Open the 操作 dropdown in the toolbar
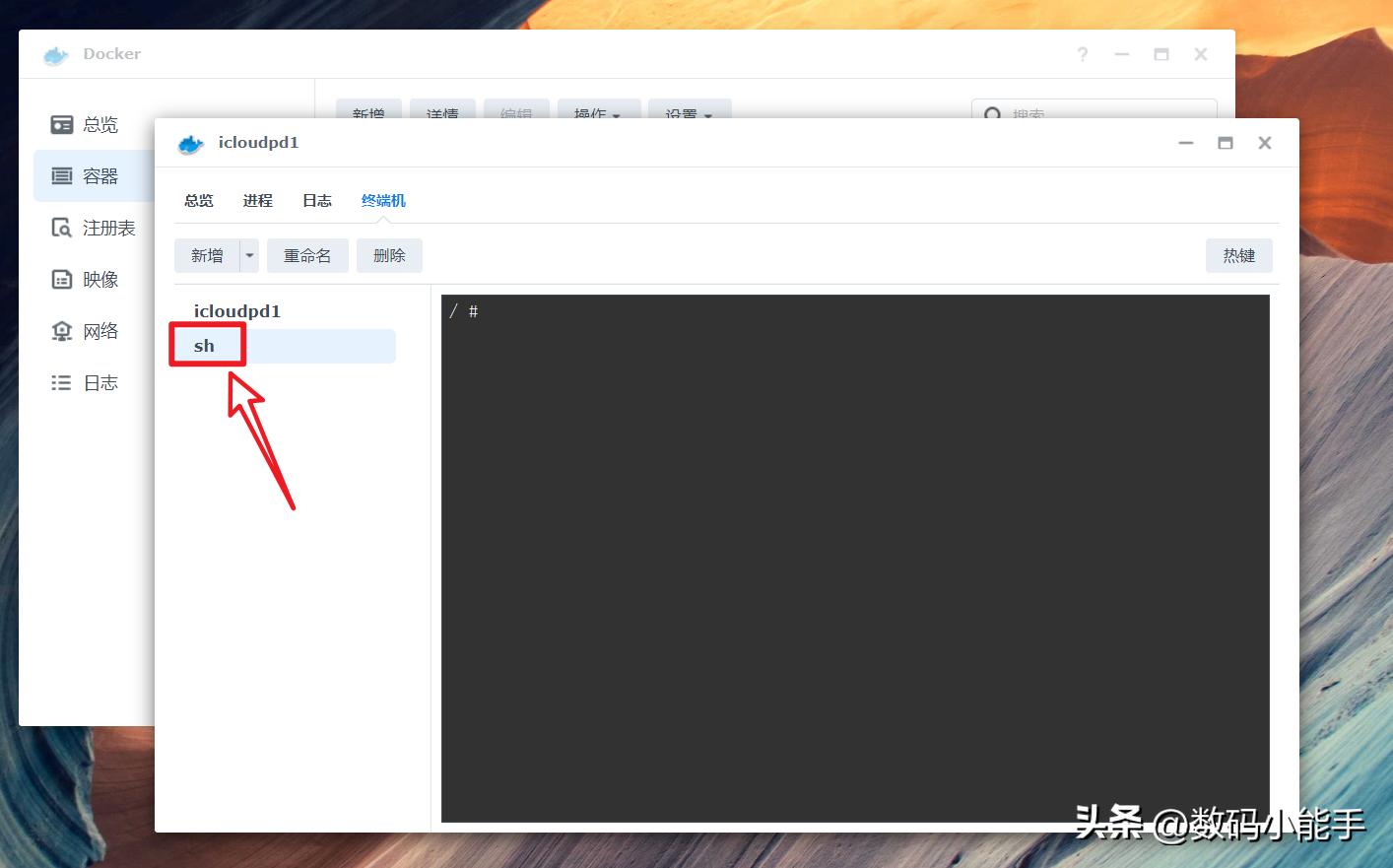 pos(598,114)
